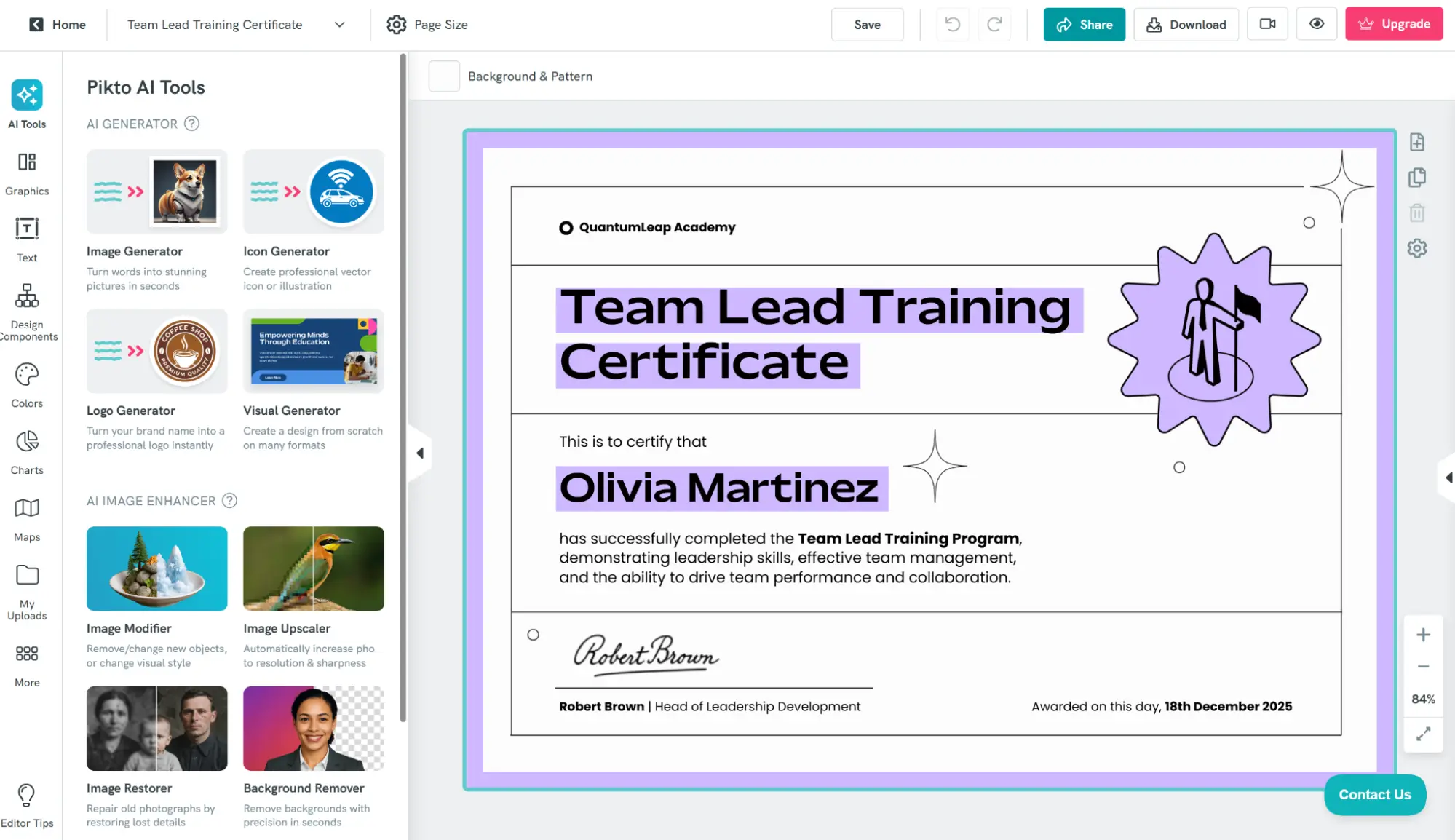Click fit-to-screen expand arrows icon
This screenshot has width=1455, height=840.
[x=1423, y=734]
